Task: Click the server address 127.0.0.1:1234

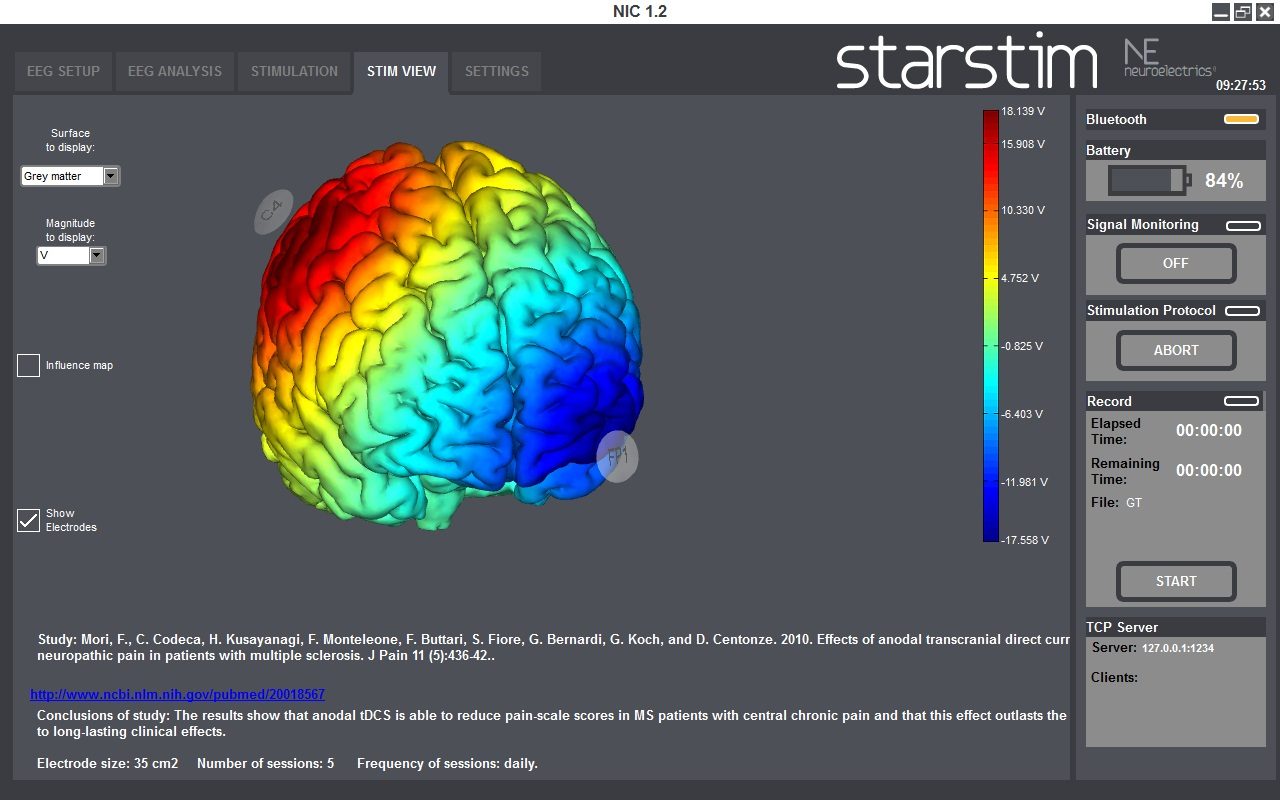Action: click(1177, 648)
